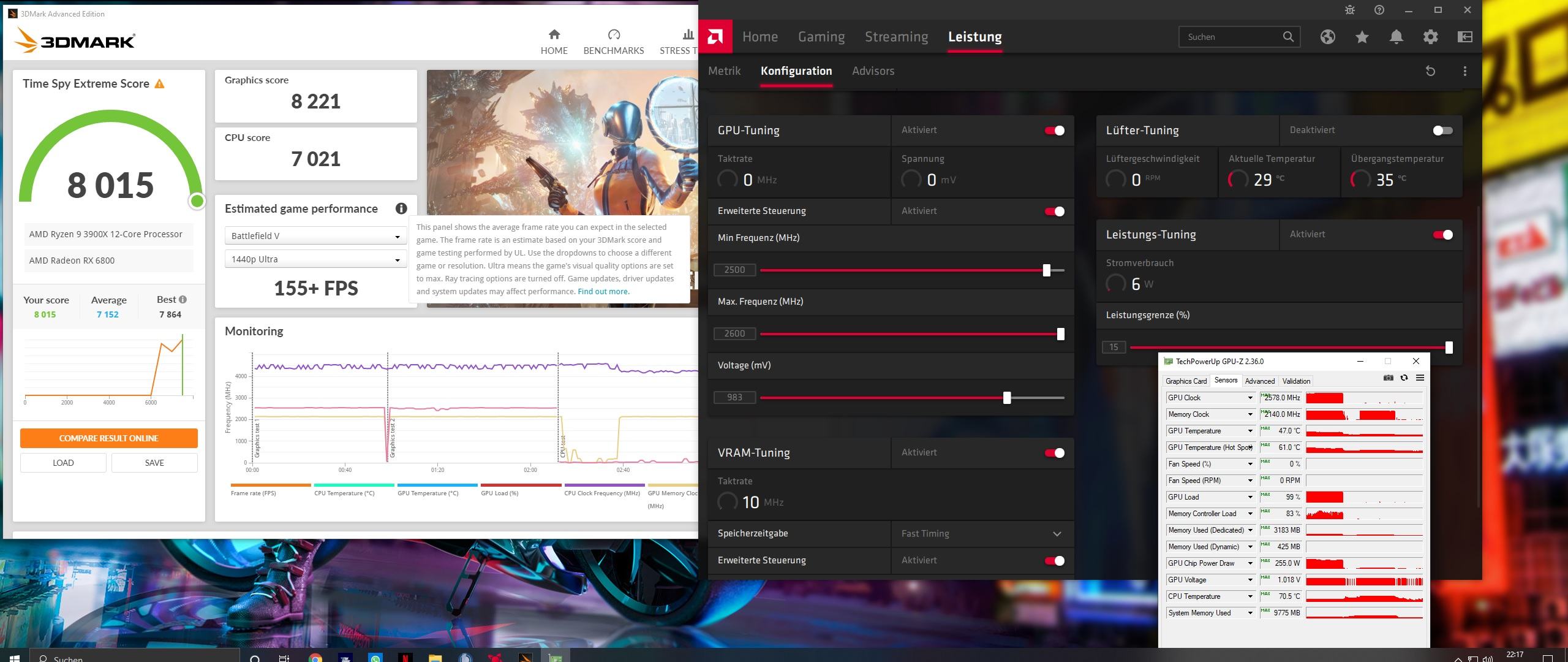1568x662 pixels.
Task: Click the AMD logo in Radeon Software
Action: [715, 37]
